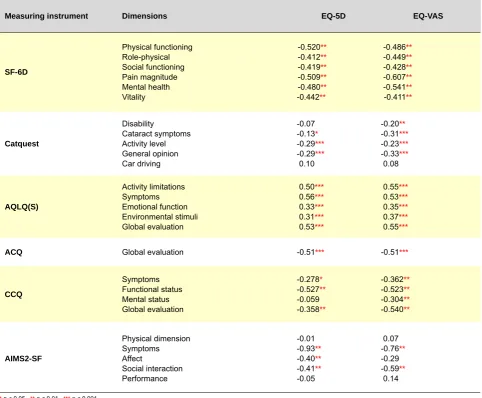Click the "Social interaction" dimension
Screen dimensions: 482x398
click(x=152, y=369)
